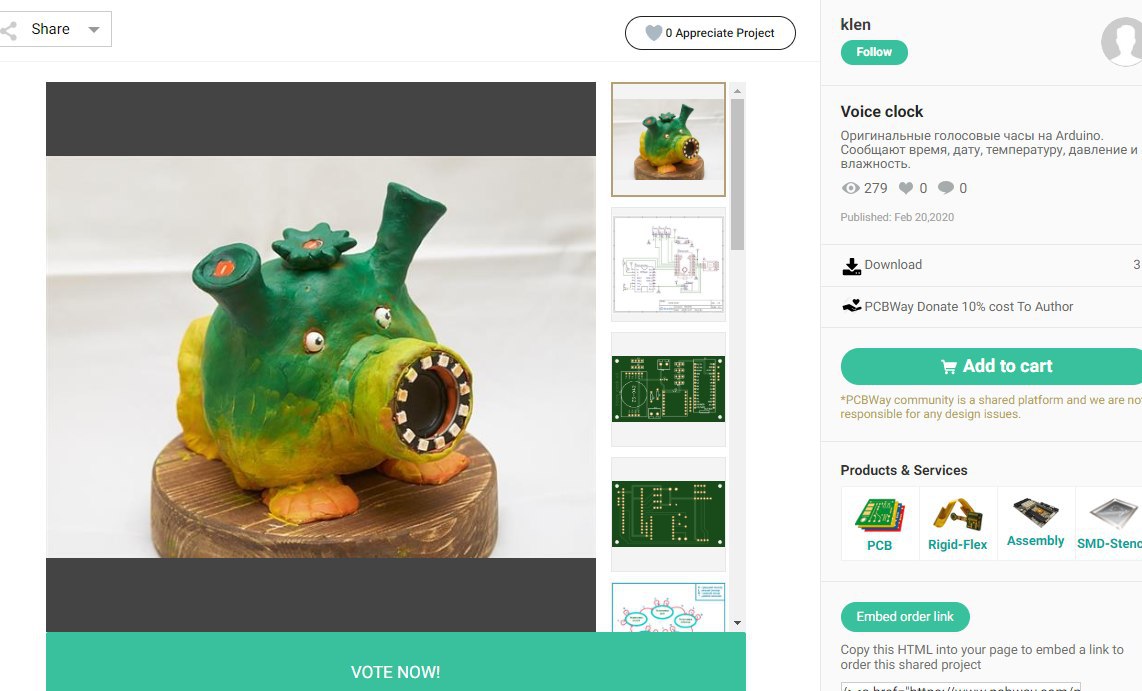Click the heart icon in Appreciate Project
The width and height of the screenshot is (1142, 691).
(653, 33)
